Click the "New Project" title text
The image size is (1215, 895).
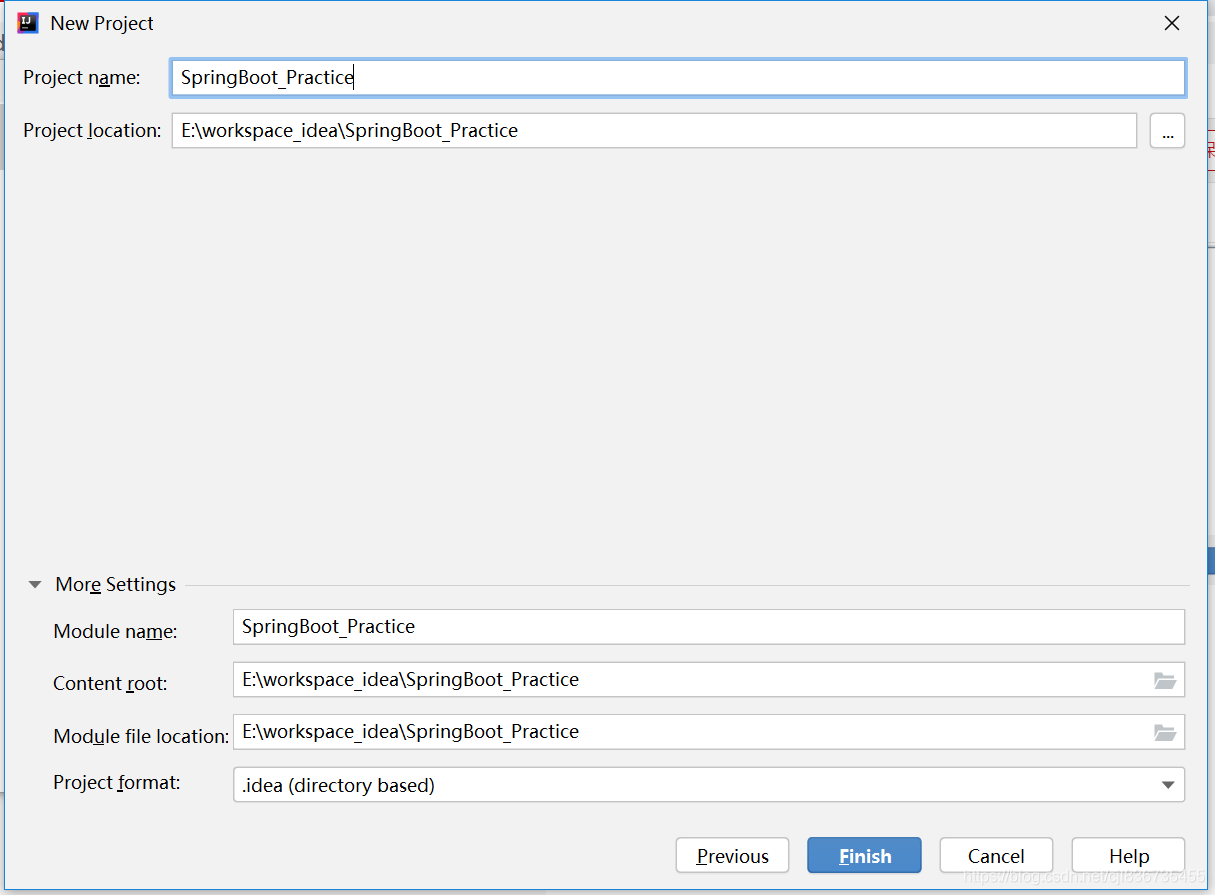coord(102,23)
